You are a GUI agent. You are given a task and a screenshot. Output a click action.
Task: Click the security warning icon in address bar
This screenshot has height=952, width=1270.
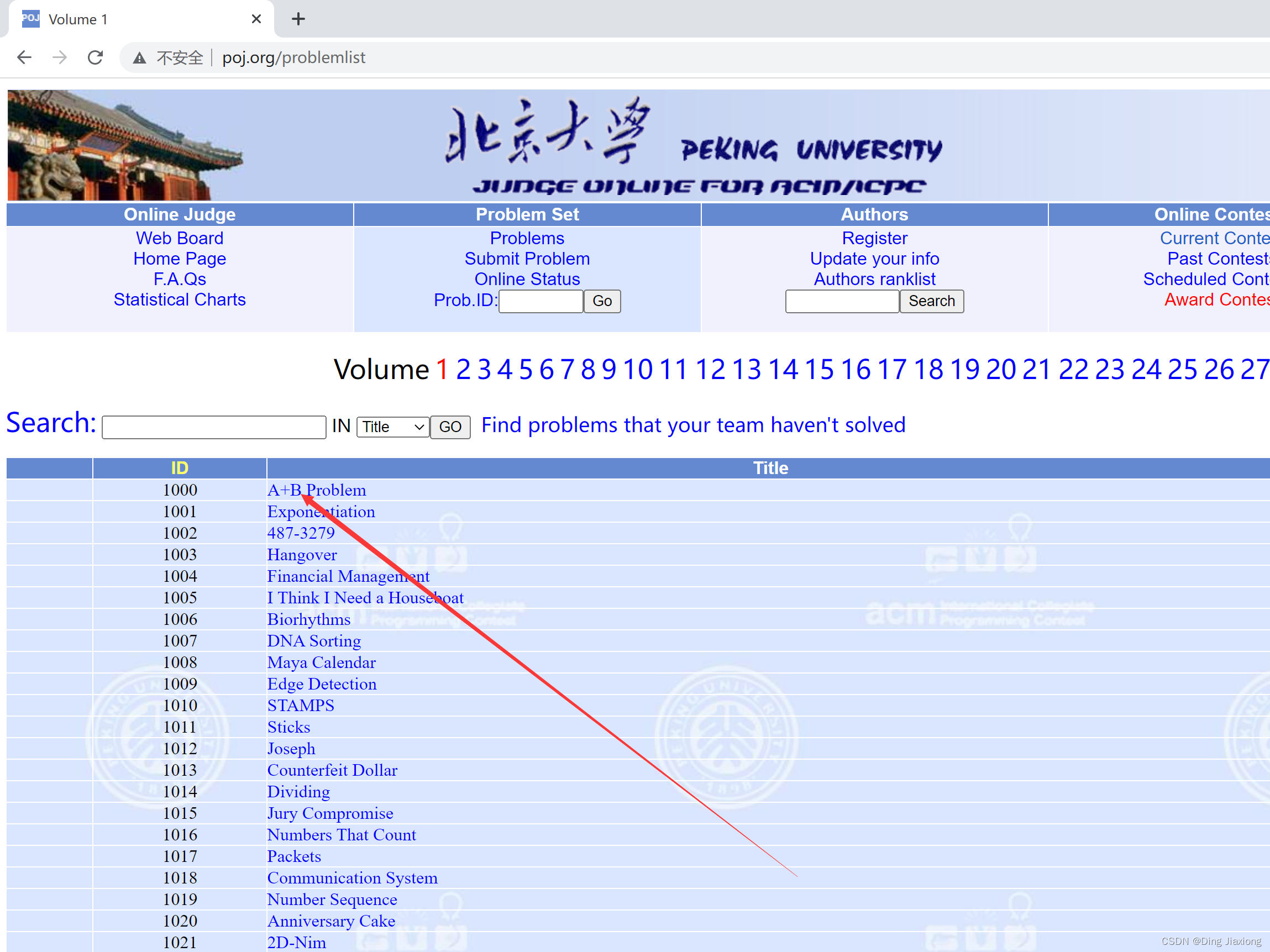139,57
